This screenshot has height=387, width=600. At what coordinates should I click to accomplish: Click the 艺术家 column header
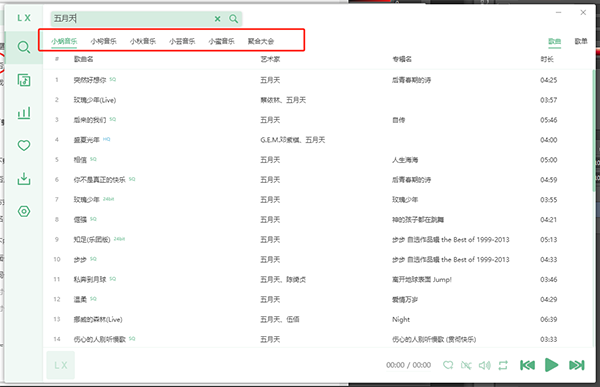pyautogui.click(x=270, y=59)
